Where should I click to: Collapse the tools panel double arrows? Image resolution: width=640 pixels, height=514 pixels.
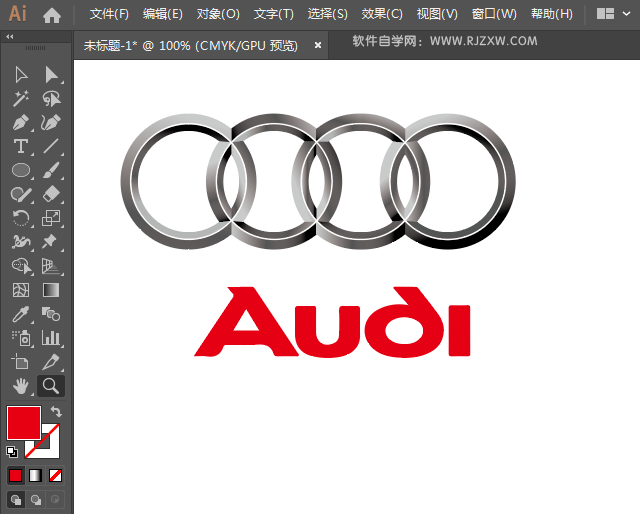10,37
